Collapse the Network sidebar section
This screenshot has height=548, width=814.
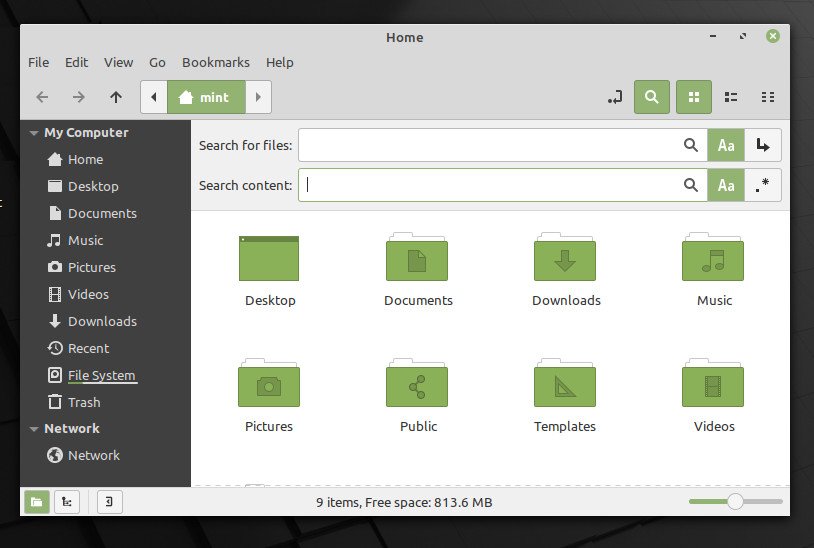click(34, 429)
